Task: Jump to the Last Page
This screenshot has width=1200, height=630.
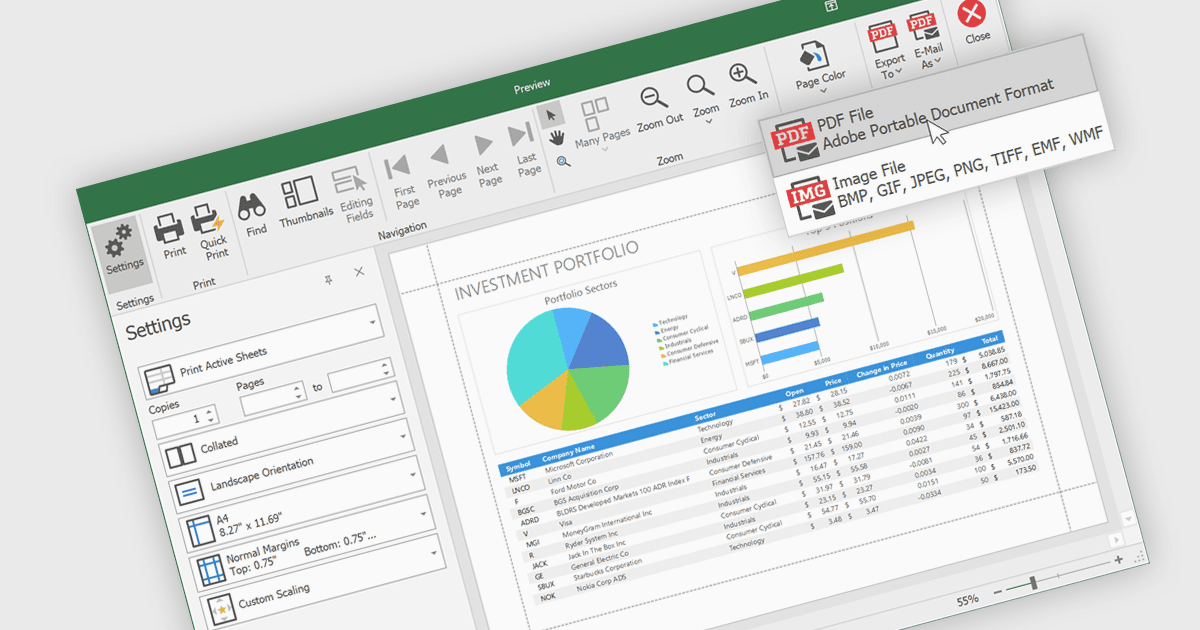Action: coord(523,147)
